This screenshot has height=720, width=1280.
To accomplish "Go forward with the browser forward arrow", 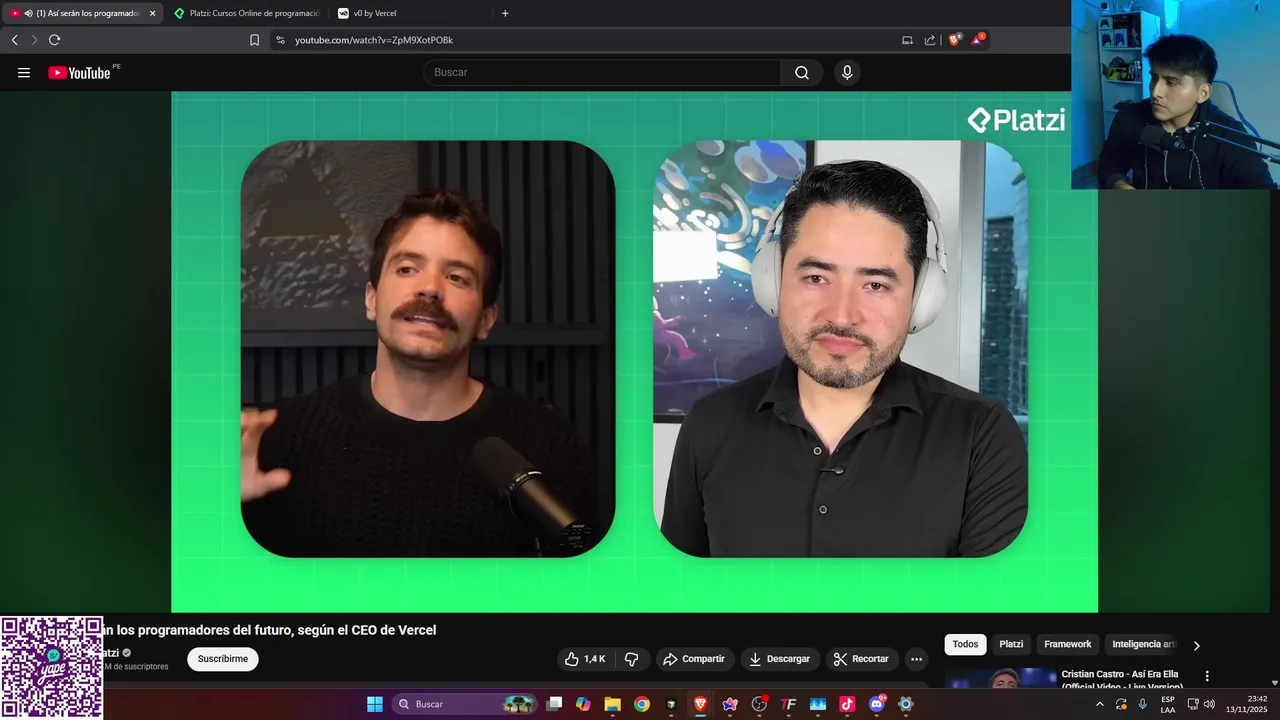I will tap(33, 40).
